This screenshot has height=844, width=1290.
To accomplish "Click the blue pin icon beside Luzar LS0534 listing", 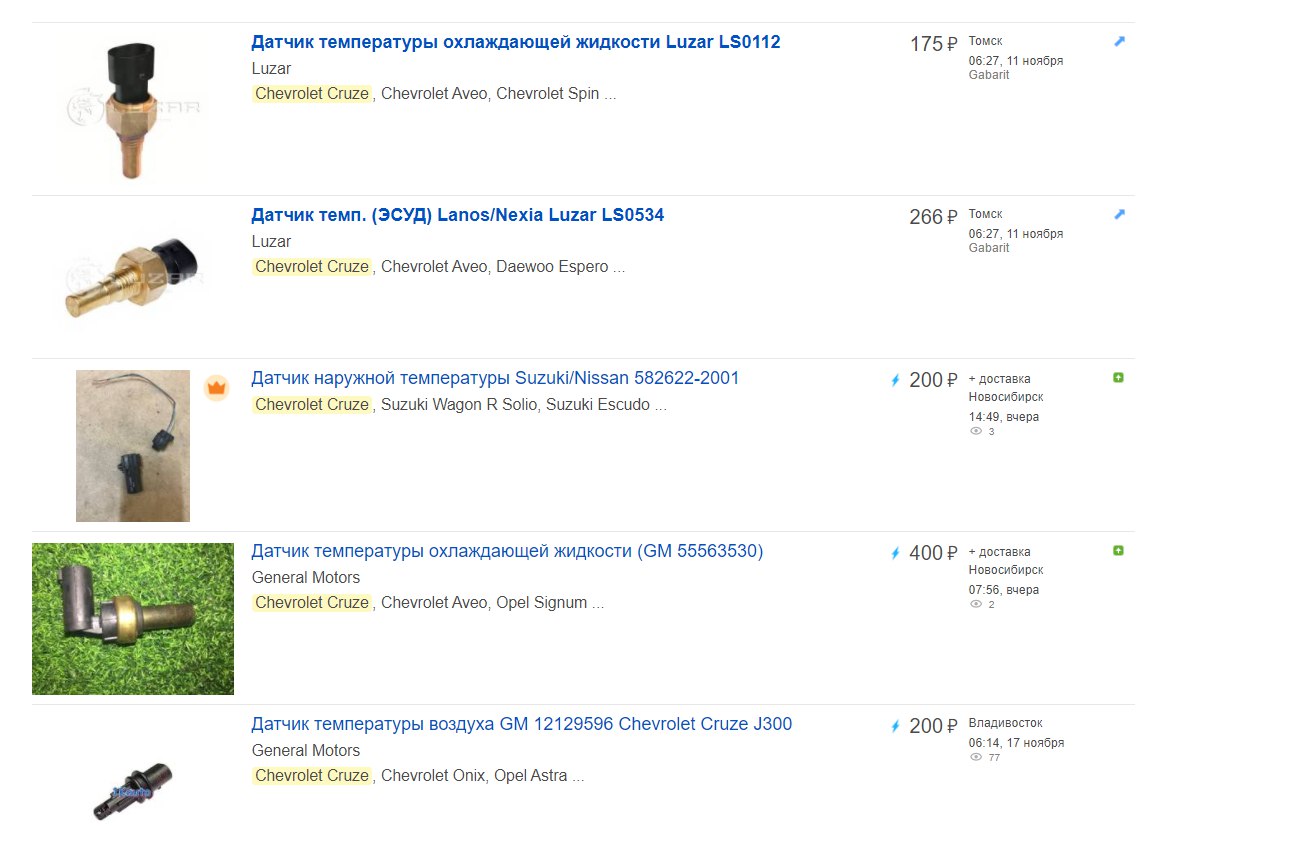I will click(1119, 214).
